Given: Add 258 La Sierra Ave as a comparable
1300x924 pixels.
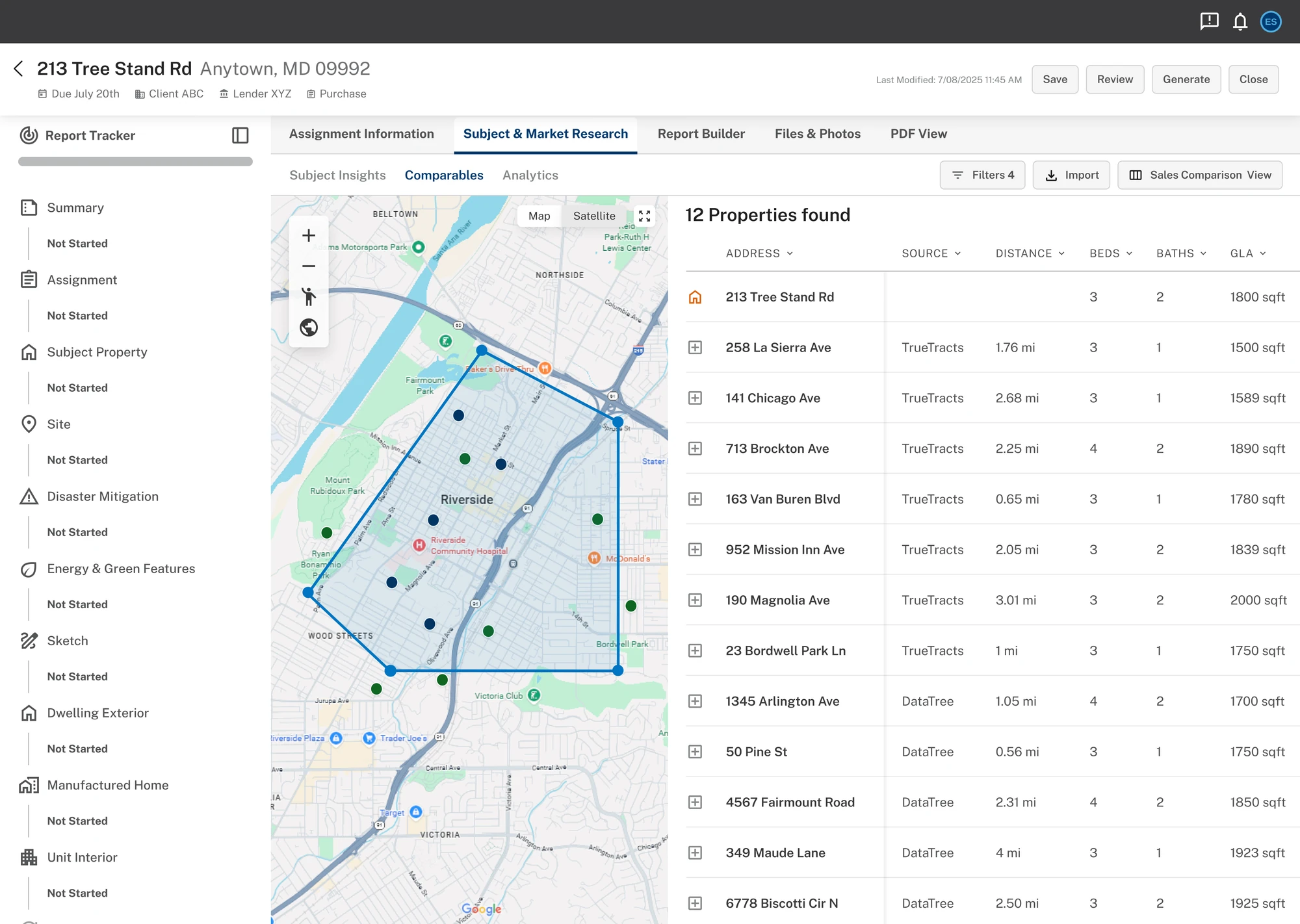Looking at the screenshot, I should [x=695, y=347].
